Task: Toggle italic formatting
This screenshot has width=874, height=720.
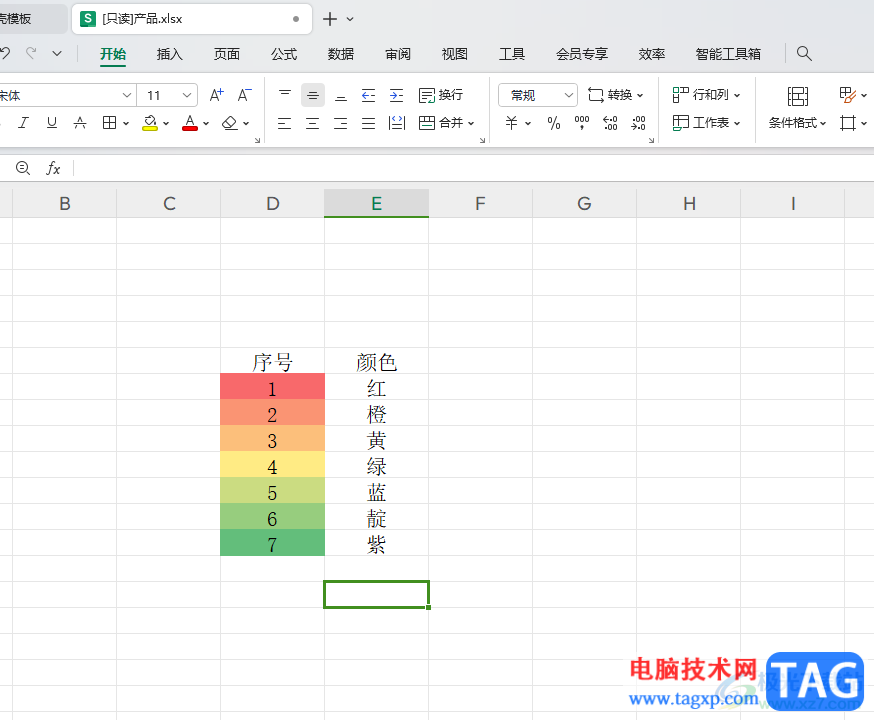Action: tap(23, 123)
